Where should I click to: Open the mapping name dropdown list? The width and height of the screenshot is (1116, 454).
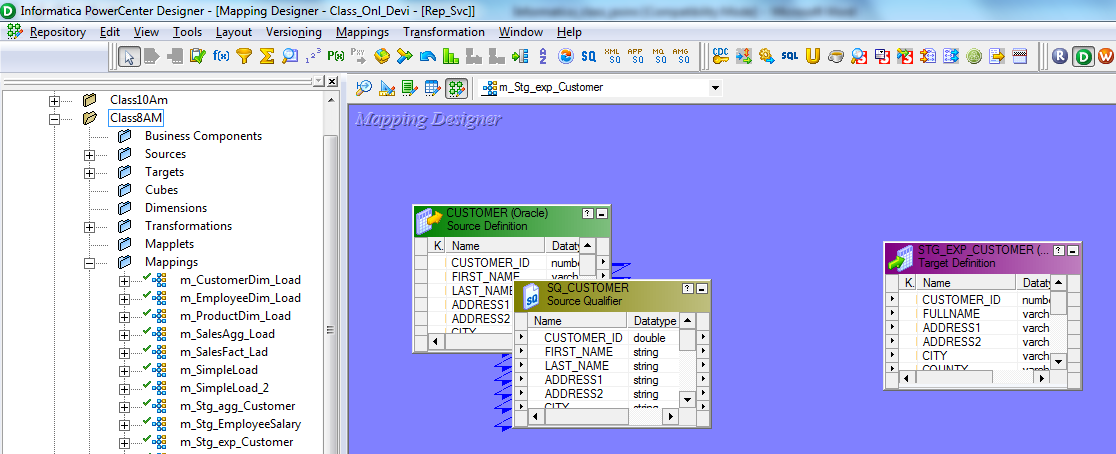pos(715,88)
